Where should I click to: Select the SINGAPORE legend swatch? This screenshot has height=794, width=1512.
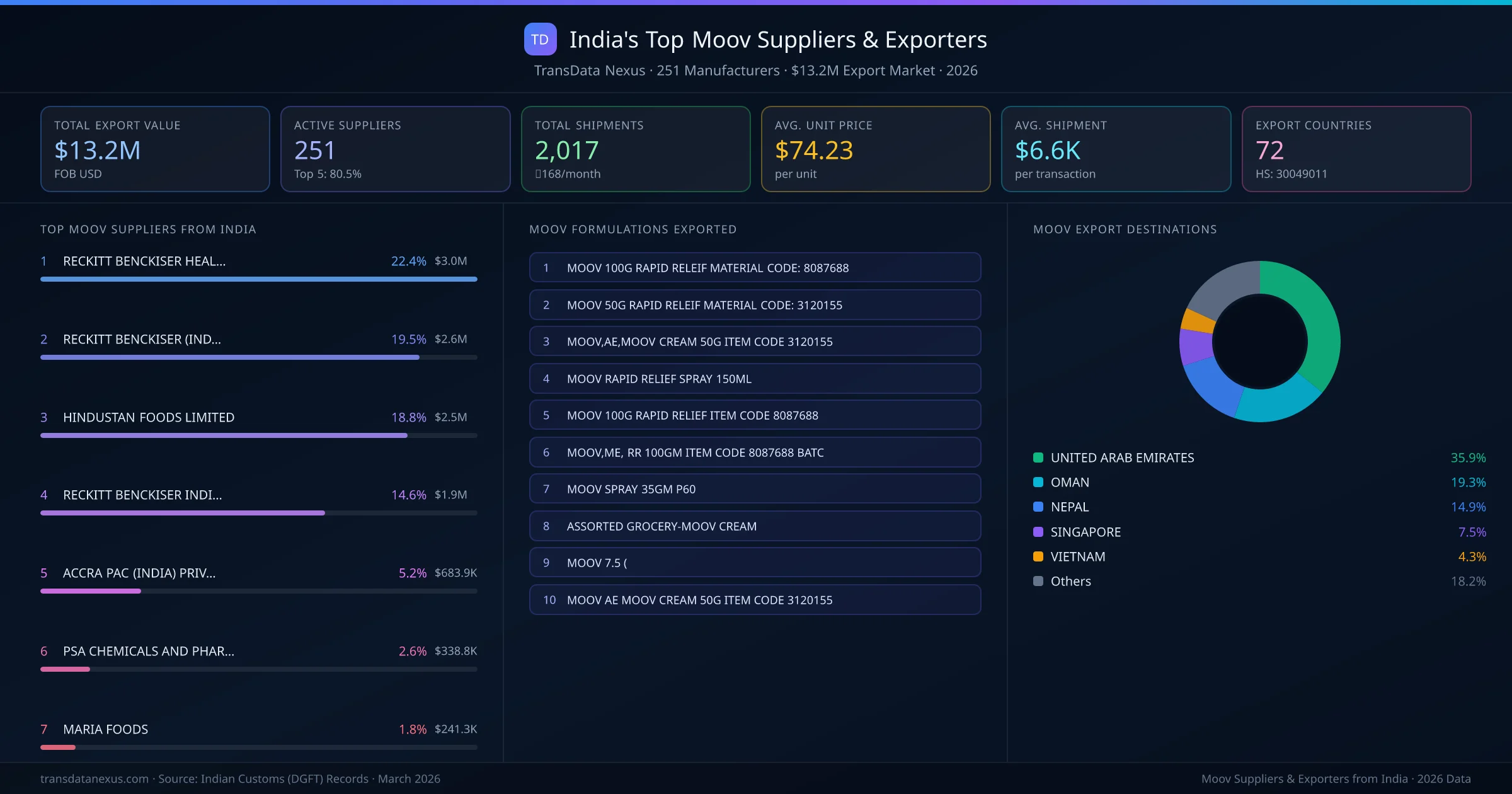[x=1037, y=531]
